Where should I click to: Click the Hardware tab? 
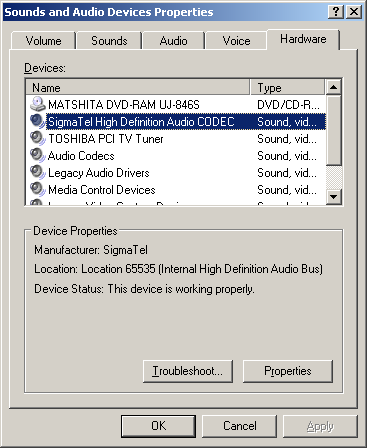point(303,39)
